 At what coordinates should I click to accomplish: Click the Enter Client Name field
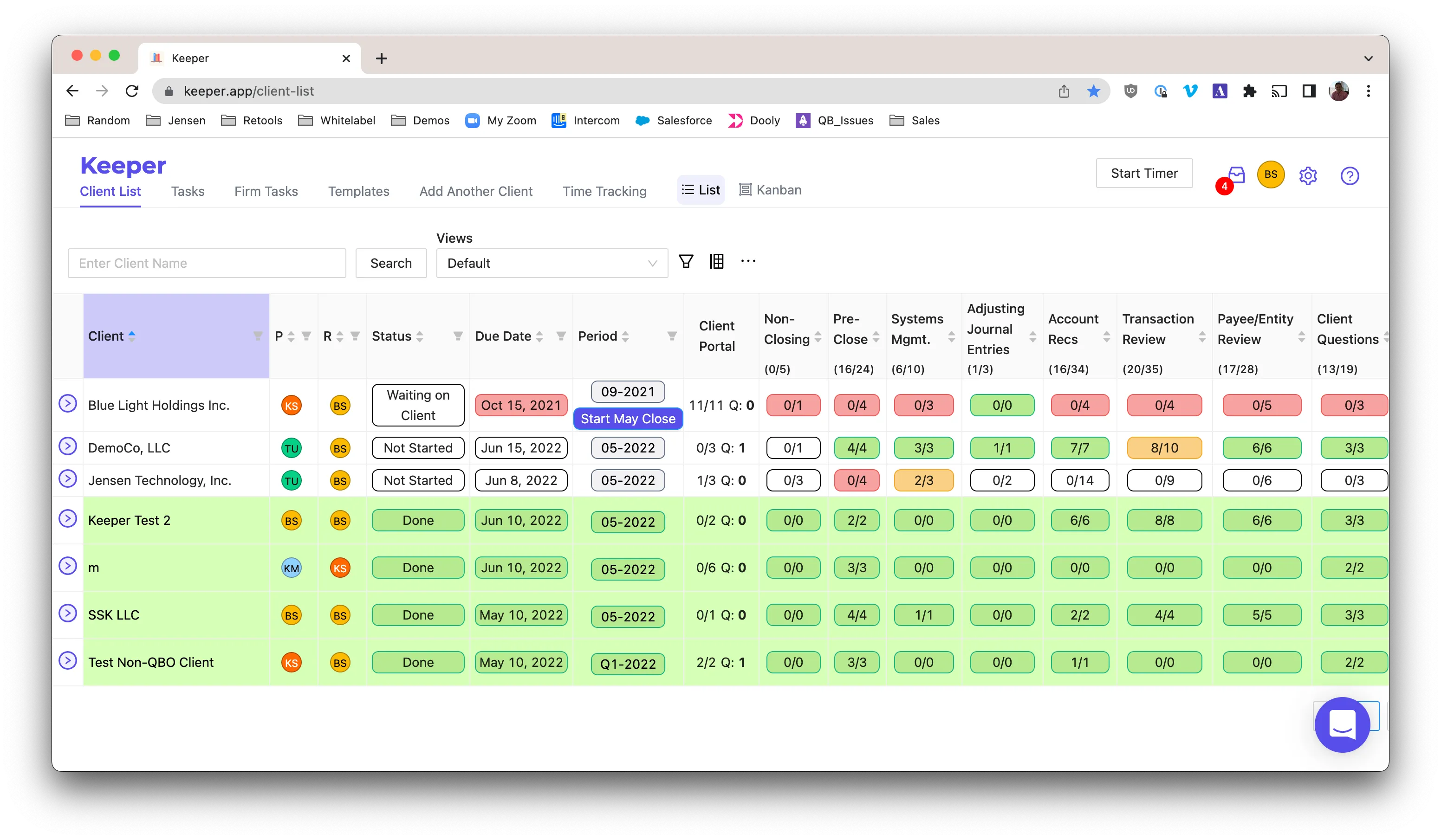(207, 263)
